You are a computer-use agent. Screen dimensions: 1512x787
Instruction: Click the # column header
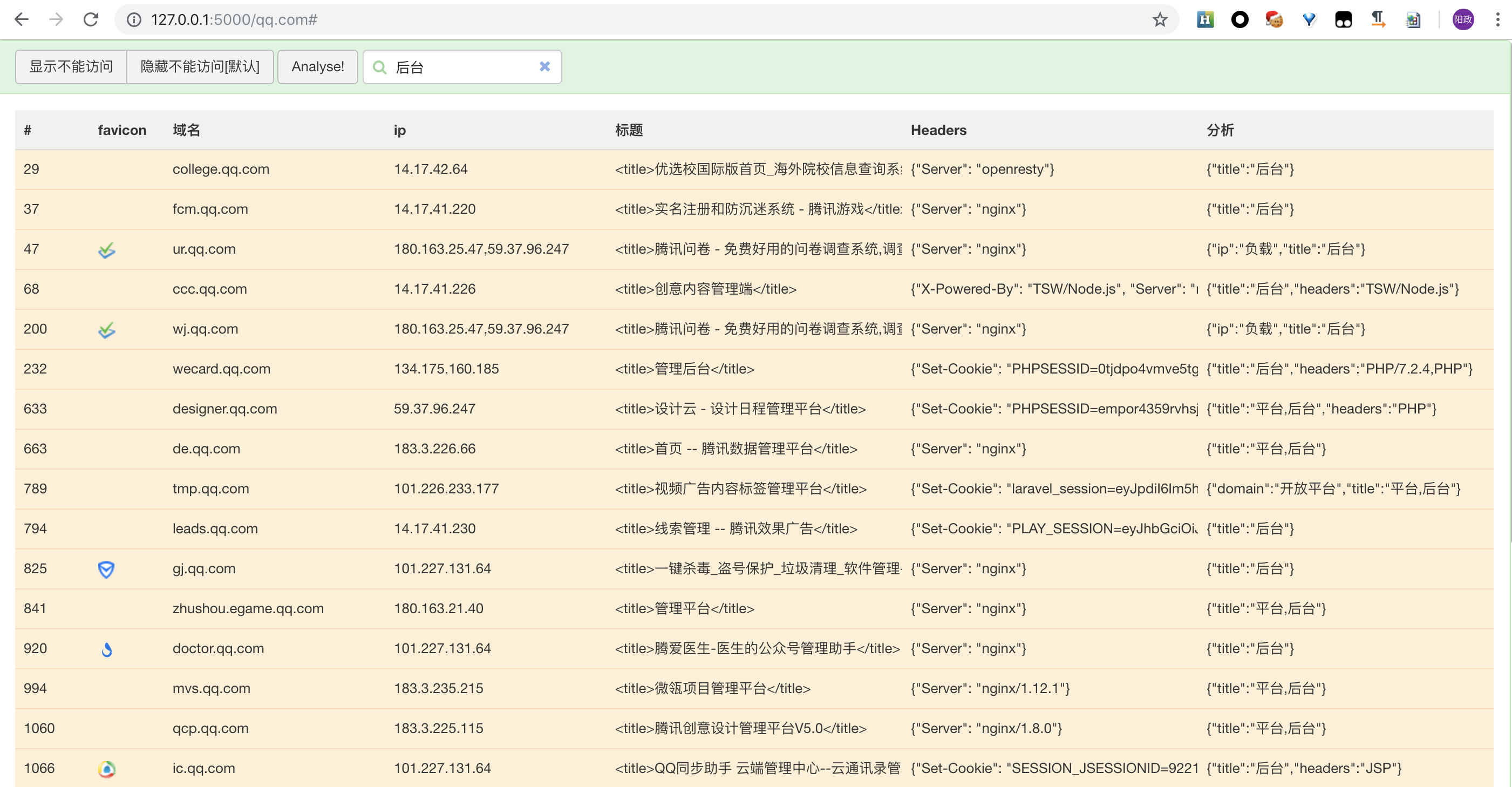[28, 131]
